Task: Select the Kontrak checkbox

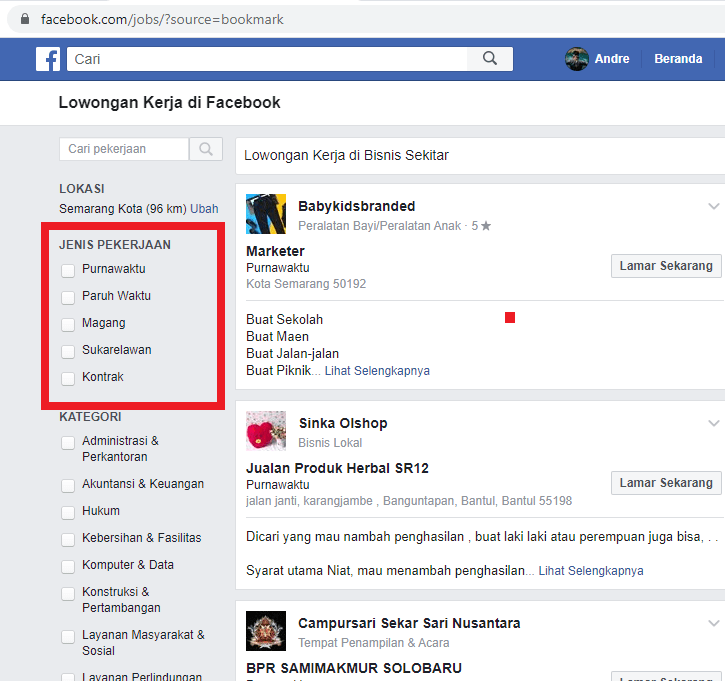Action: 68,379
